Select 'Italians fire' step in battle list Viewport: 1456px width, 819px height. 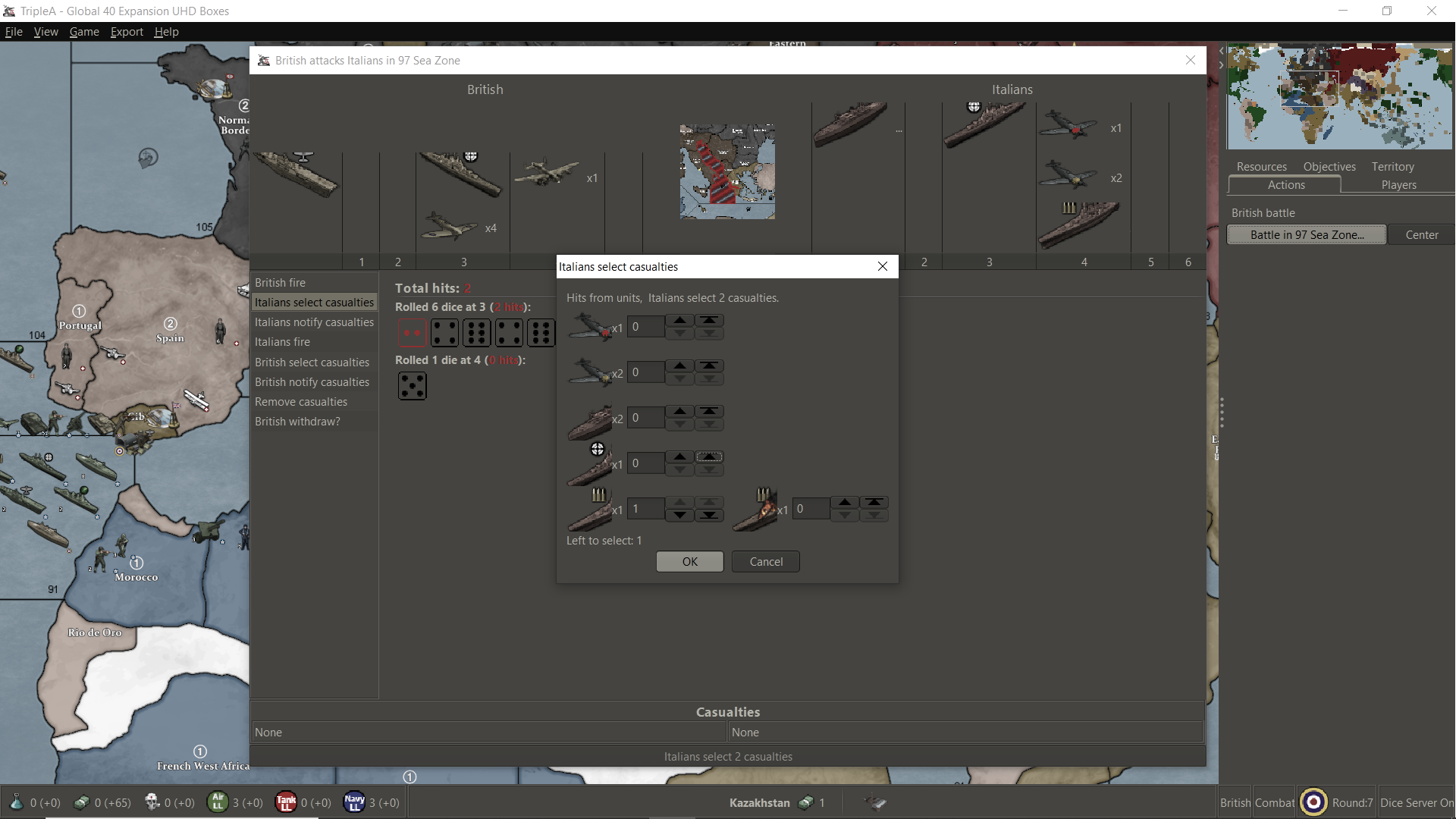(x=314, y=342)
